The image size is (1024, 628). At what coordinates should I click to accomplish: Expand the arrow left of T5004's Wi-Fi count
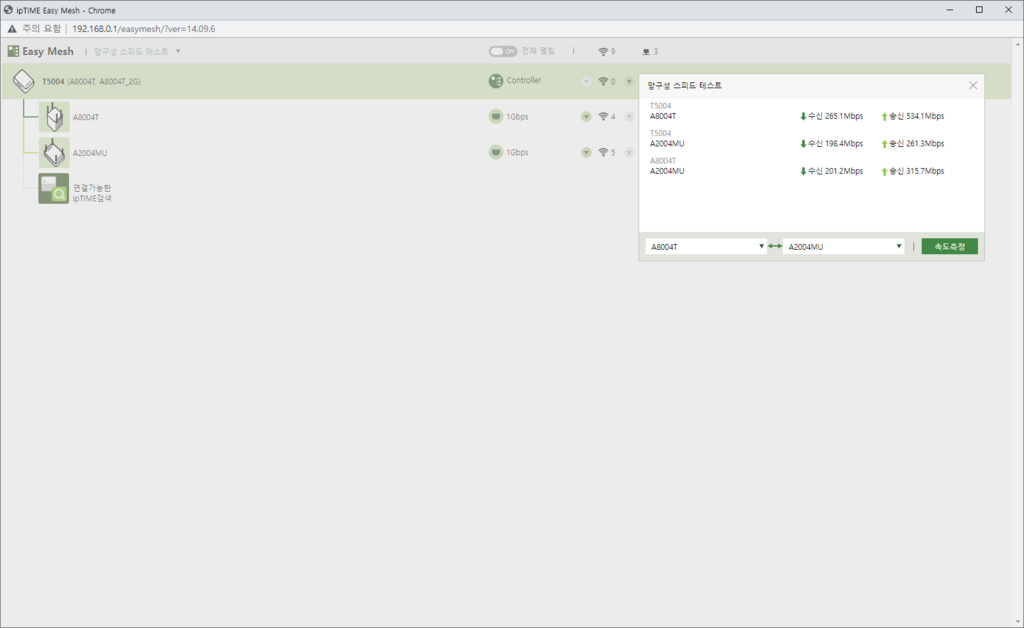[586, 82]
